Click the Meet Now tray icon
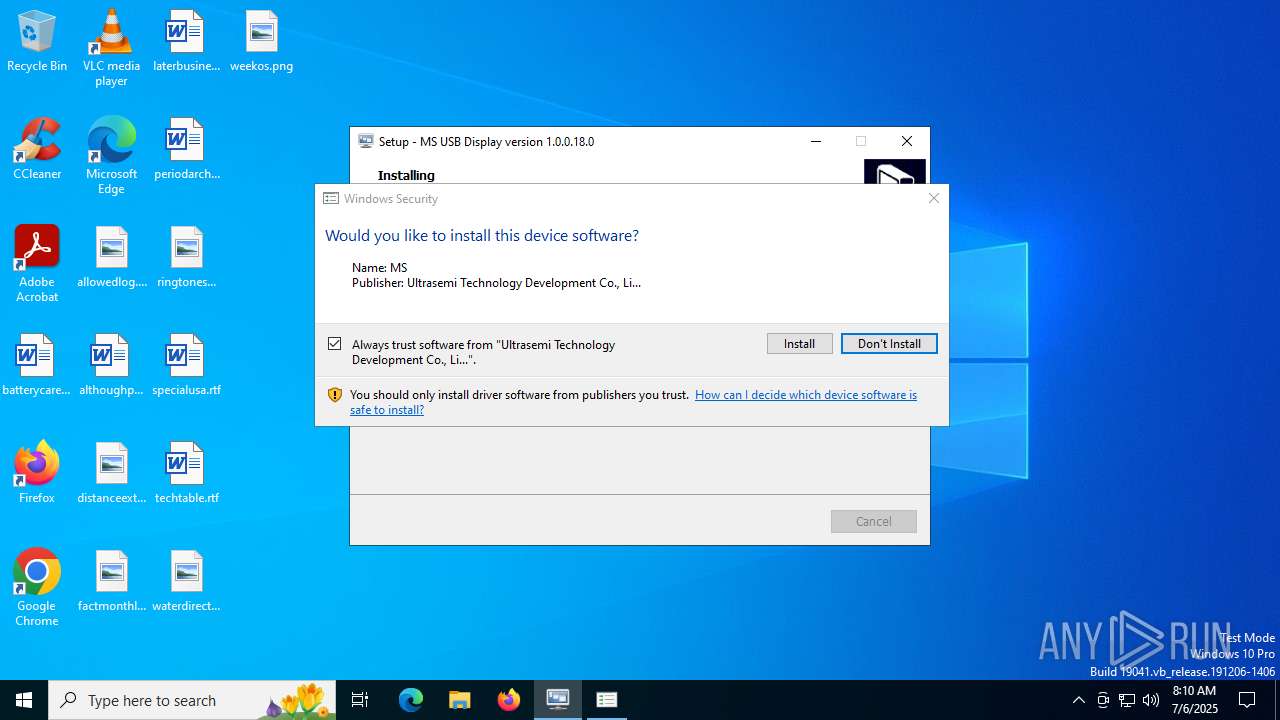 click(1103, 700)
